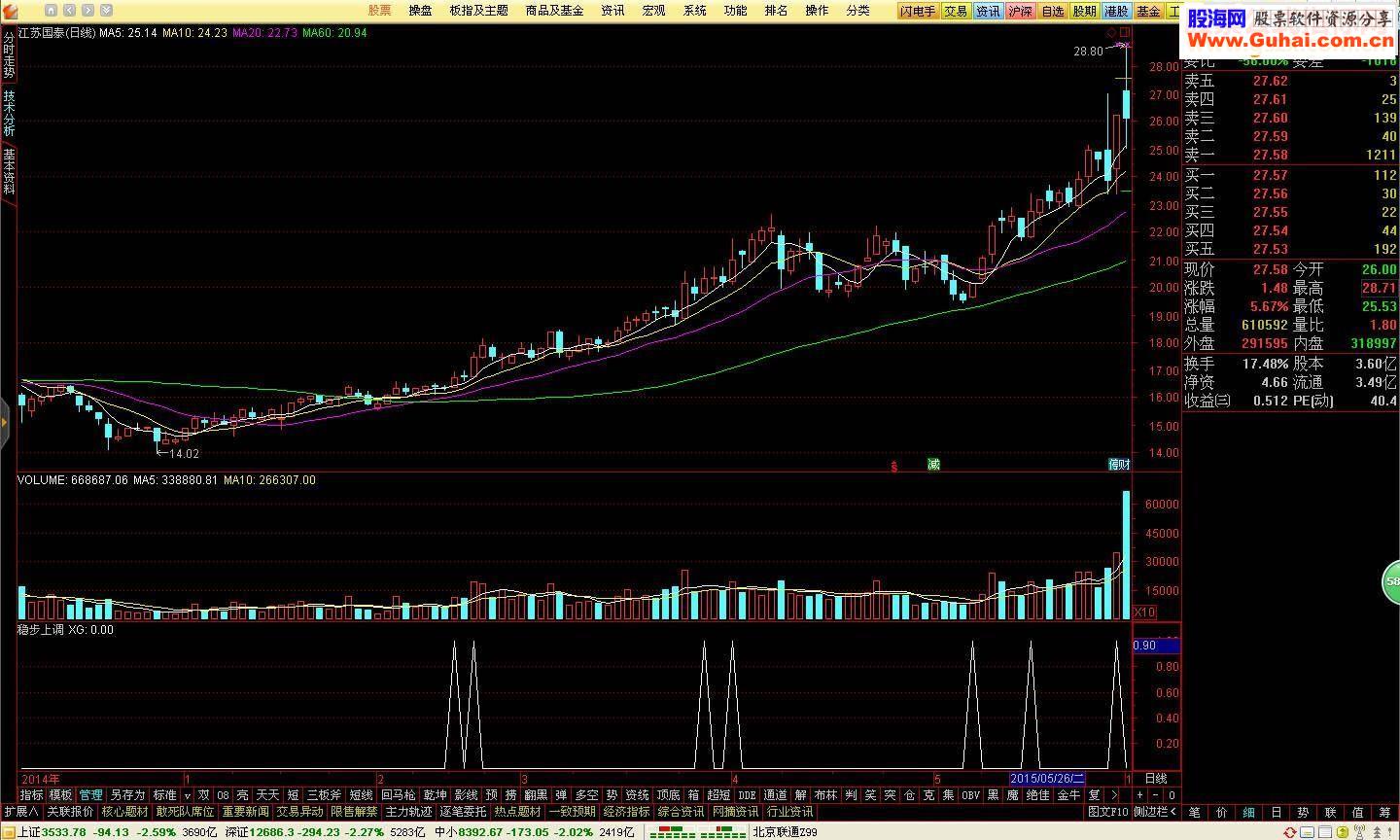Image resolution: width=1400 pixels, height=840 pixels.
Task: Click the green coin icon in status bar
Action: (x=1342, y=832)
